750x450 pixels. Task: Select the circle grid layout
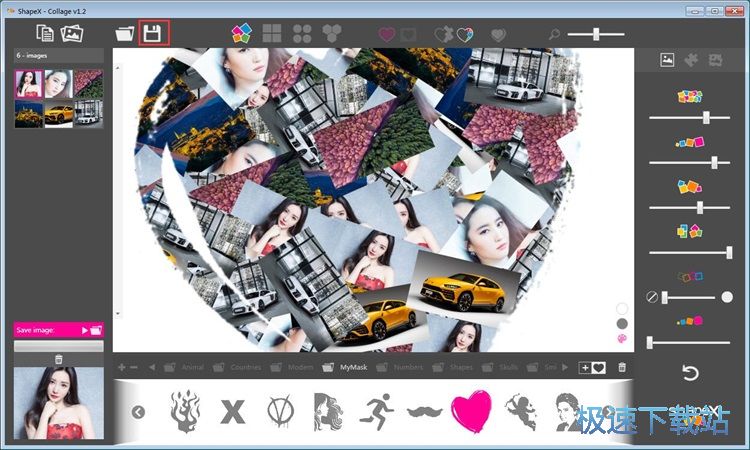pyautogui.click(x=302, y=34)
